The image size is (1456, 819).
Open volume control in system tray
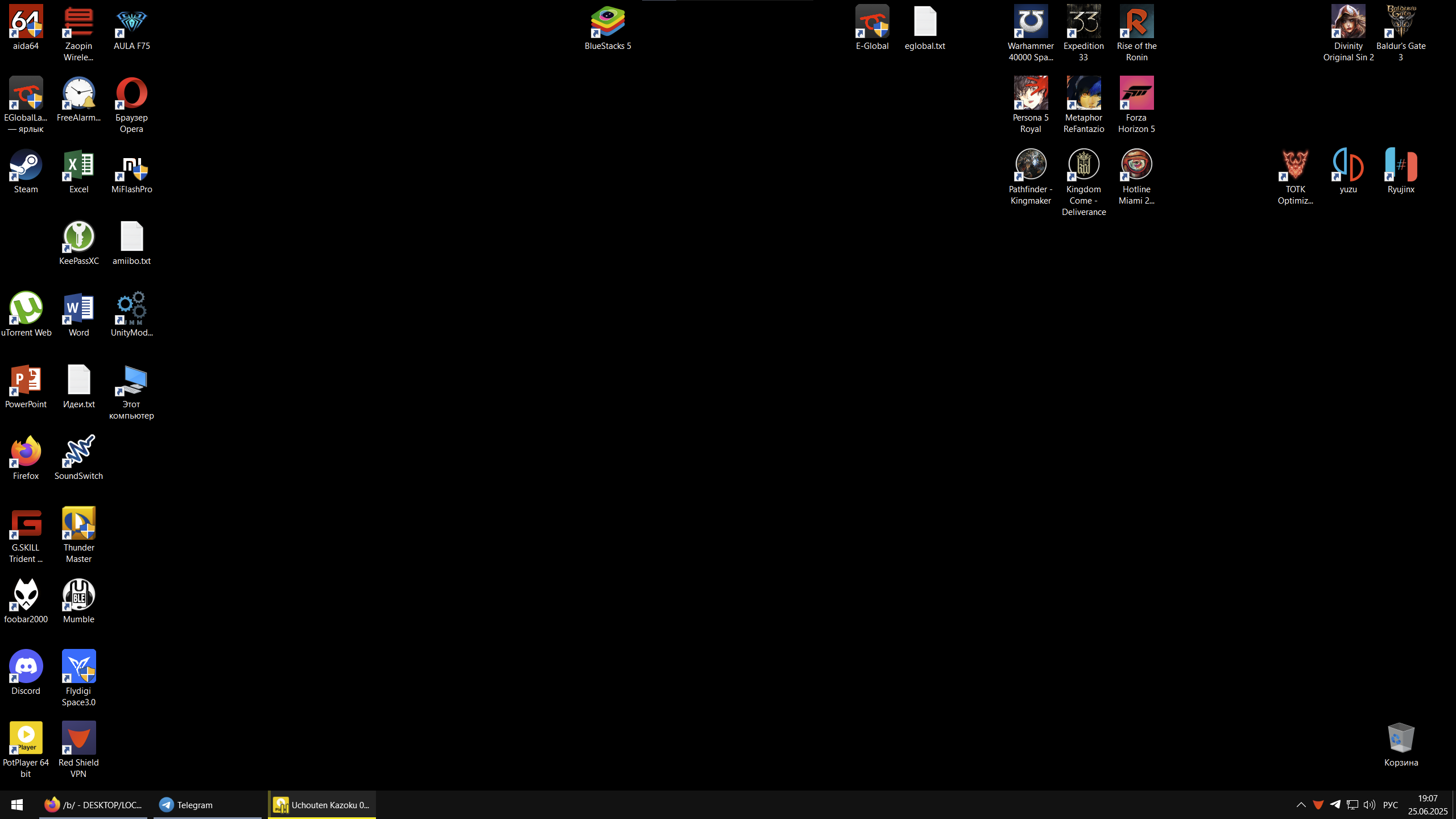click(x=1369, y=805)
